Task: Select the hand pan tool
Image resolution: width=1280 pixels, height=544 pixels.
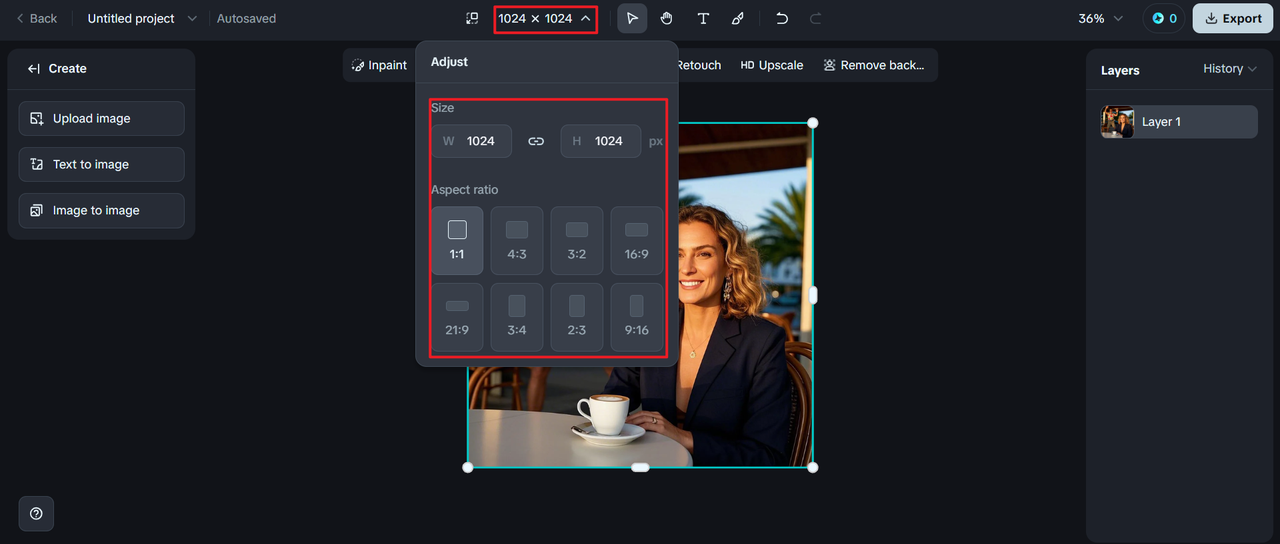Action: pyautogui.click(x=666, y=18)
